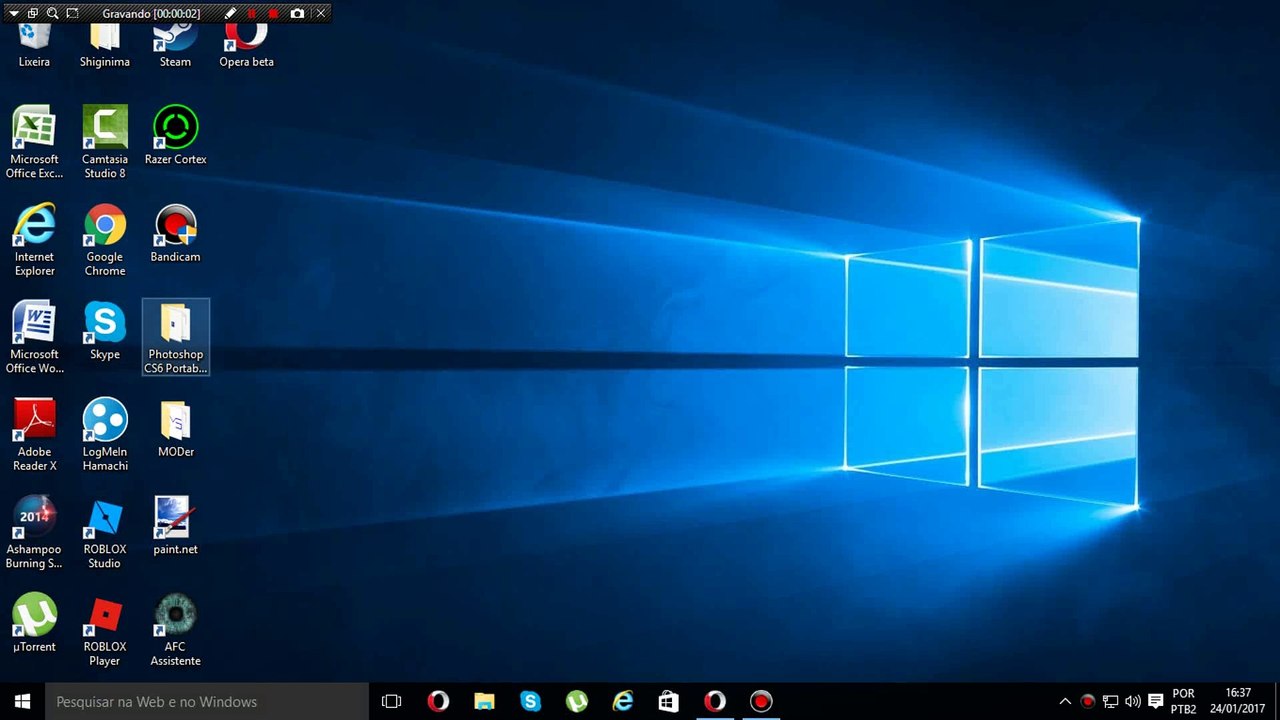Close the recording bar
Screen dimensions: 1280x720
[x=320, y=14]
